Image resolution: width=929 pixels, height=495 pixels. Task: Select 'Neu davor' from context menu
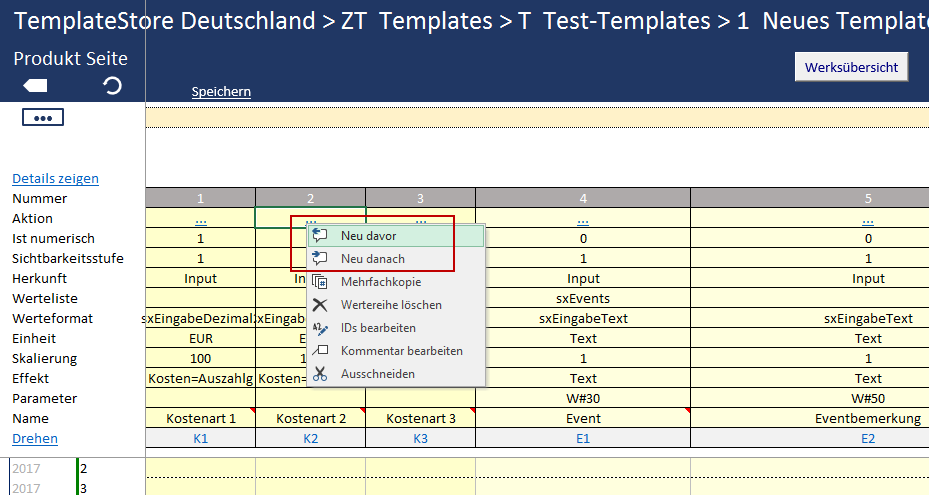point(368,236)
